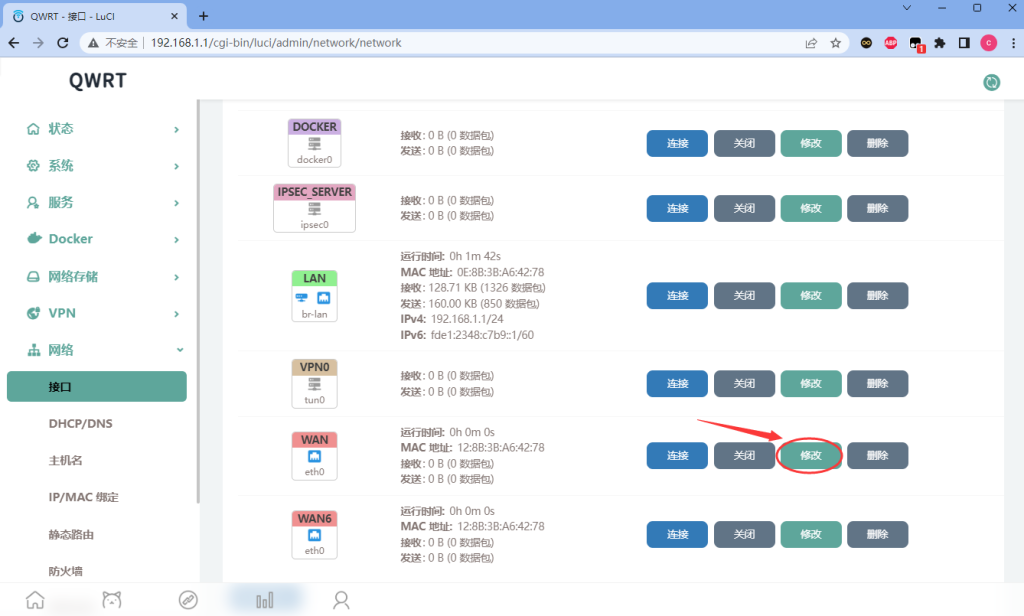Click 删除 for the IPSEC_SERVER interface
1024x616 pixels.
click(877, 208)
